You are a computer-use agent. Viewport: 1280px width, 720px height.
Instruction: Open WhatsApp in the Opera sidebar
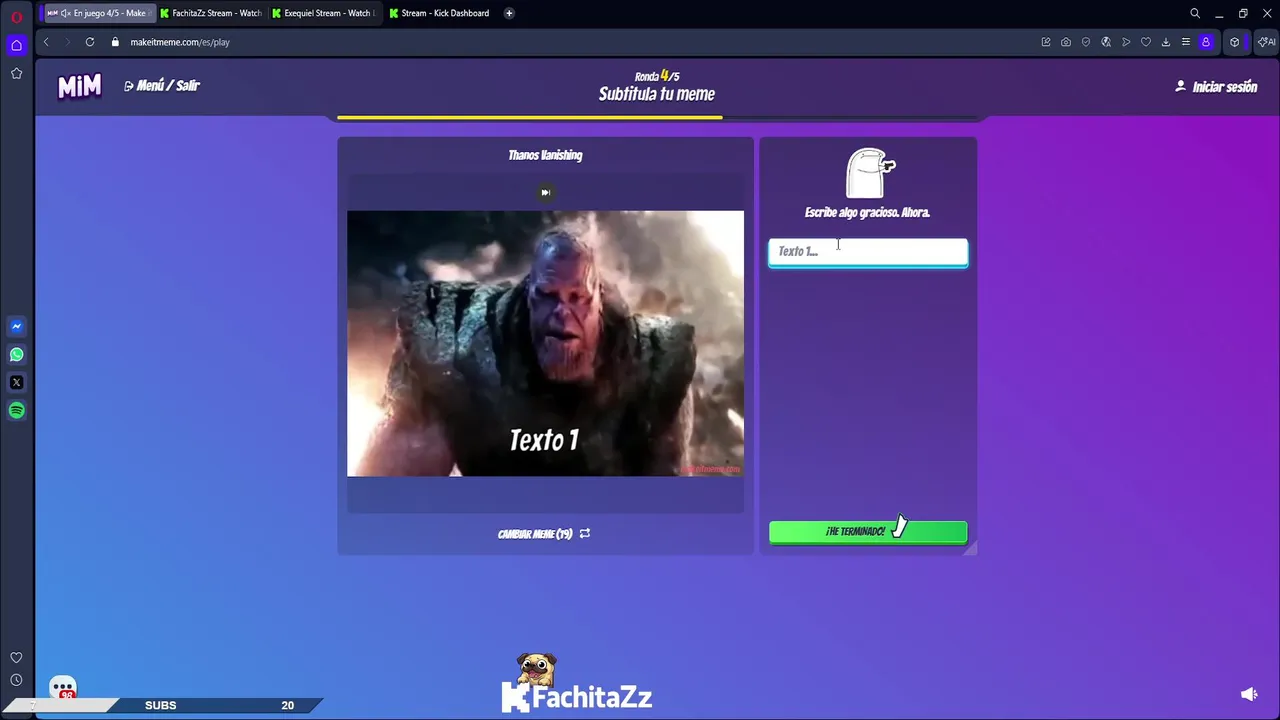(x=16, y=354)
